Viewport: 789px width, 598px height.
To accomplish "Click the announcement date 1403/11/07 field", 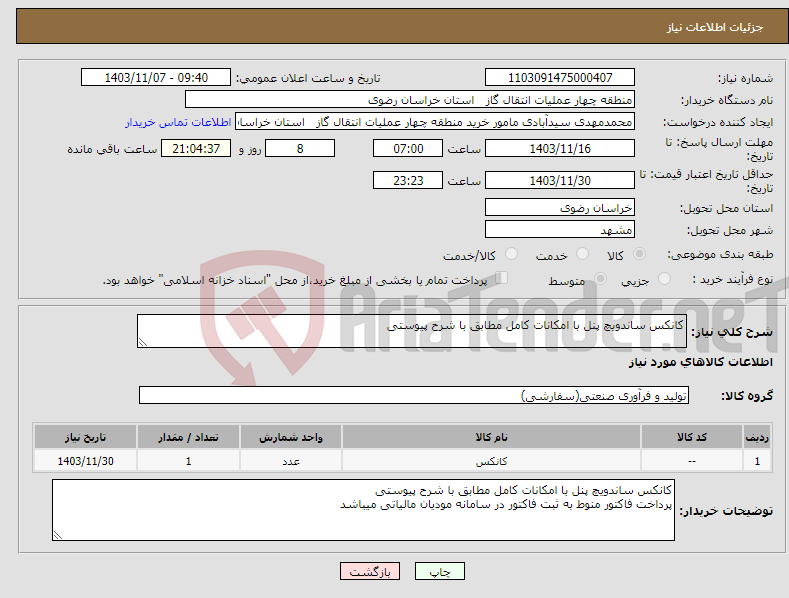I will point(156,78).
